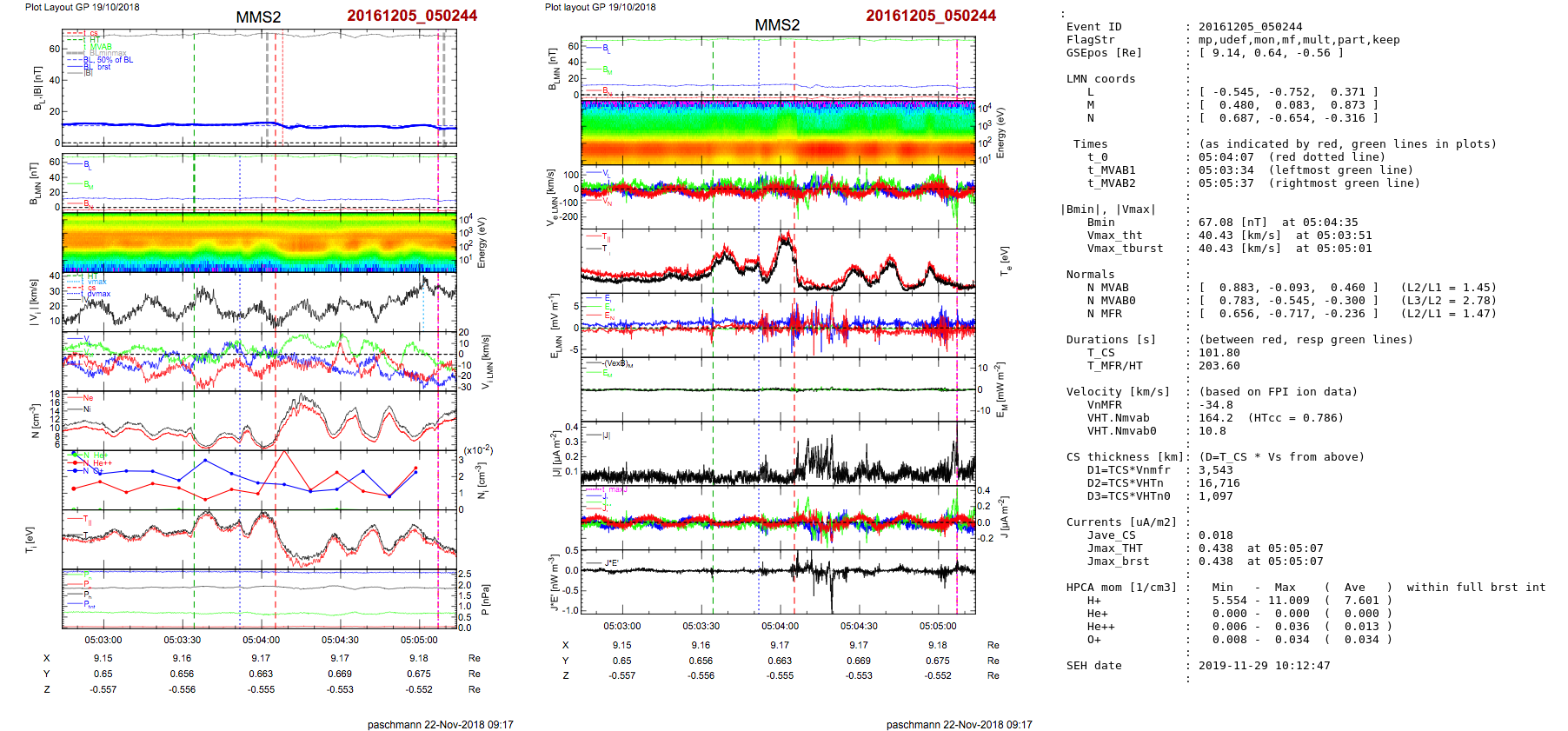Click the Velocity [km/s] heading
1568x731 pixels.
1118,392
